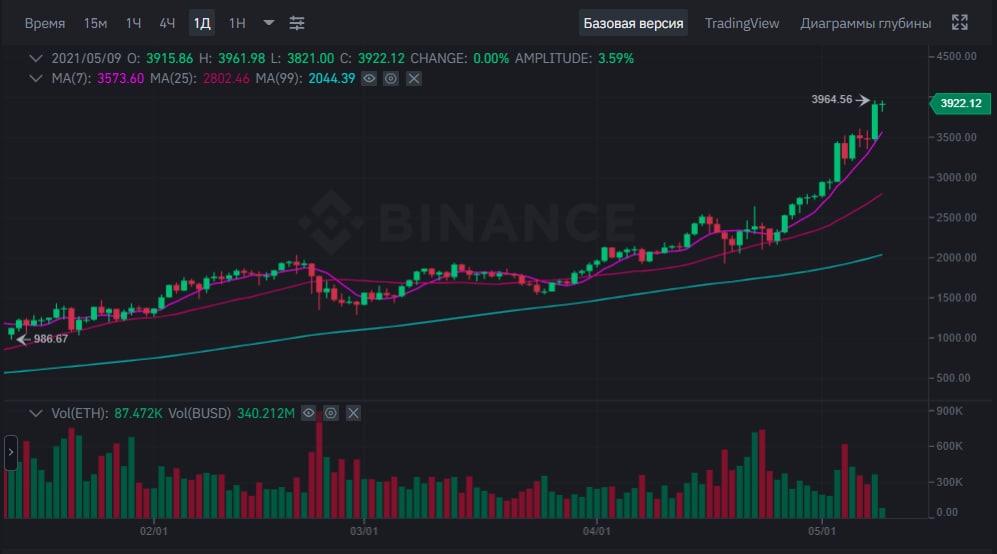997x554 pixels.
Task: Hide the MA indicator lines with eye icon
Action: tap(369, 79)
